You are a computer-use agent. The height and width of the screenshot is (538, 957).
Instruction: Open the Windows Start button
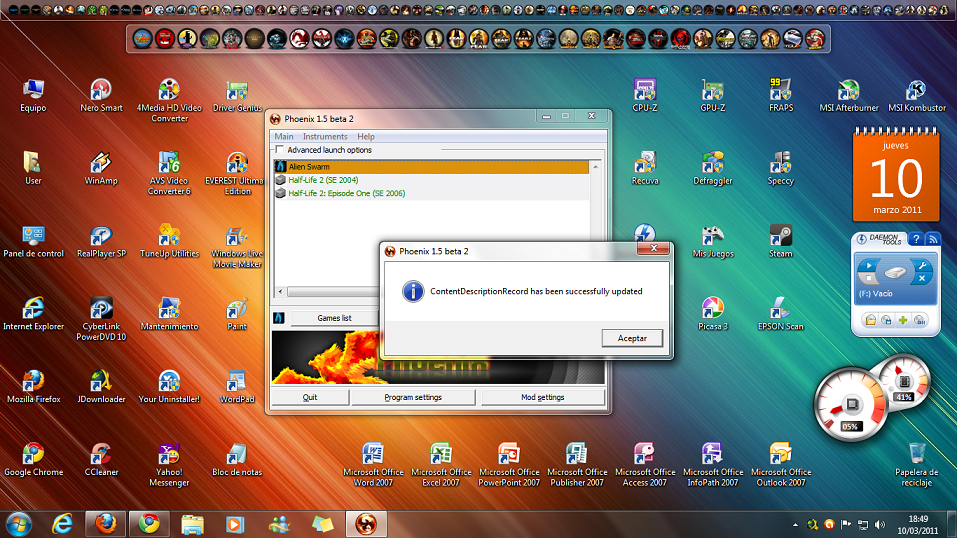(19, 525)
